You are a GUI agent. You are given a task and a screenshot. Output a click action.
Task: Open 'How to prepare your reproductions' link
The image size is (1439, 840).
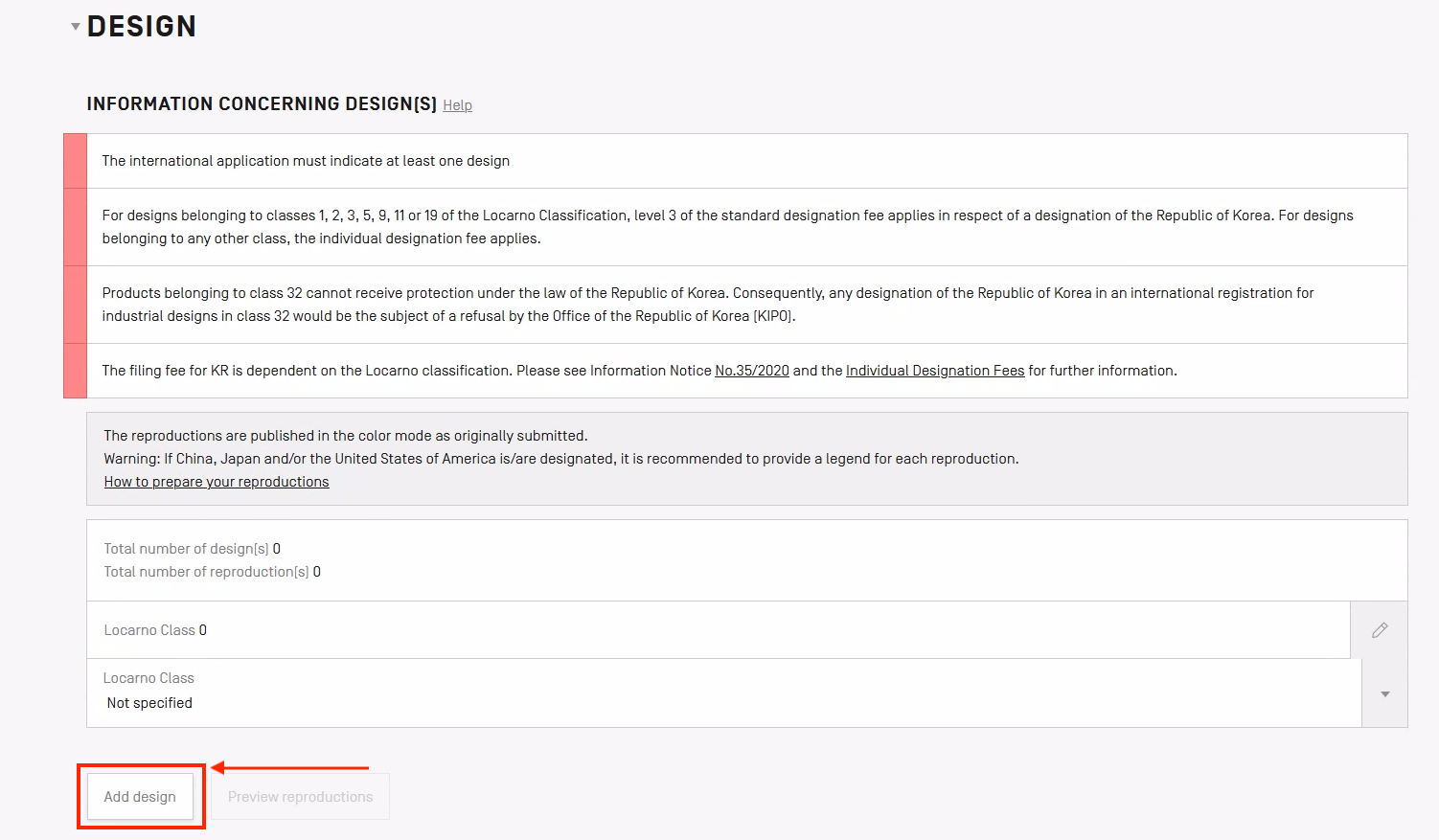pos(217,482)
